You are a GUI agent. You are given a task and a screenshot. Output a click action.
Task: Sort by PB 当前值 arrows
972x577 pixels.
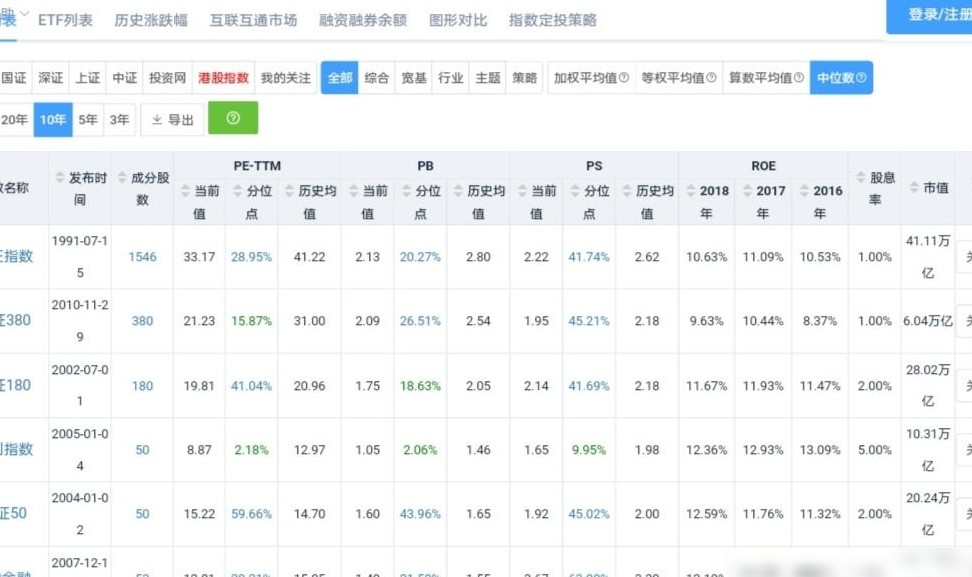tap(354, 191)
